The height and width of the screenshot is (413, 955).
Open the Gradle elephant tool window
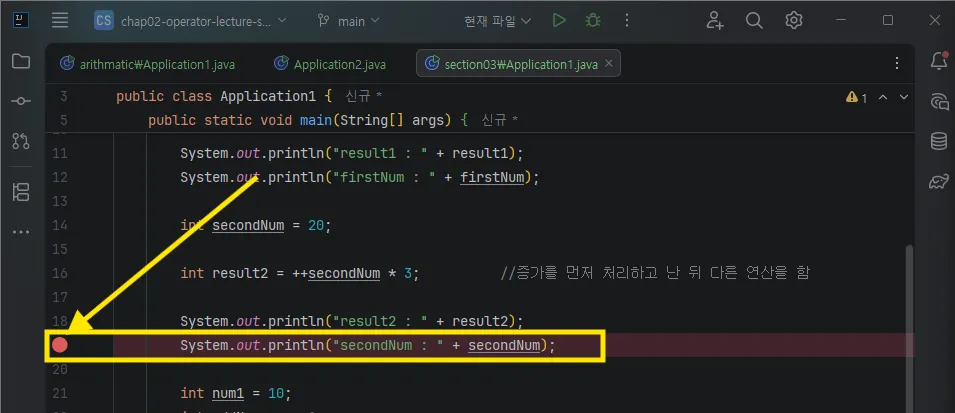point(939,182)
